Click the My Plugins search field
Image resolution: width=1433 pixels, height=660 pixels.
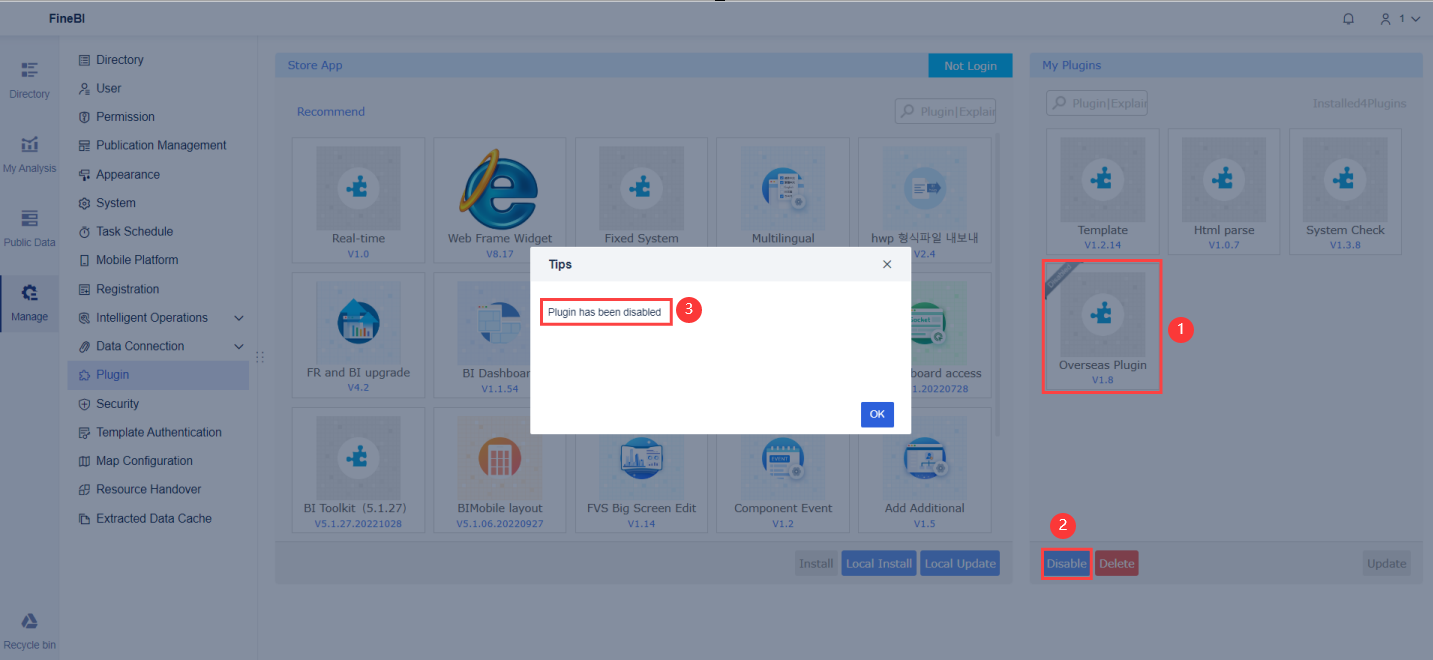(1097, 103)
